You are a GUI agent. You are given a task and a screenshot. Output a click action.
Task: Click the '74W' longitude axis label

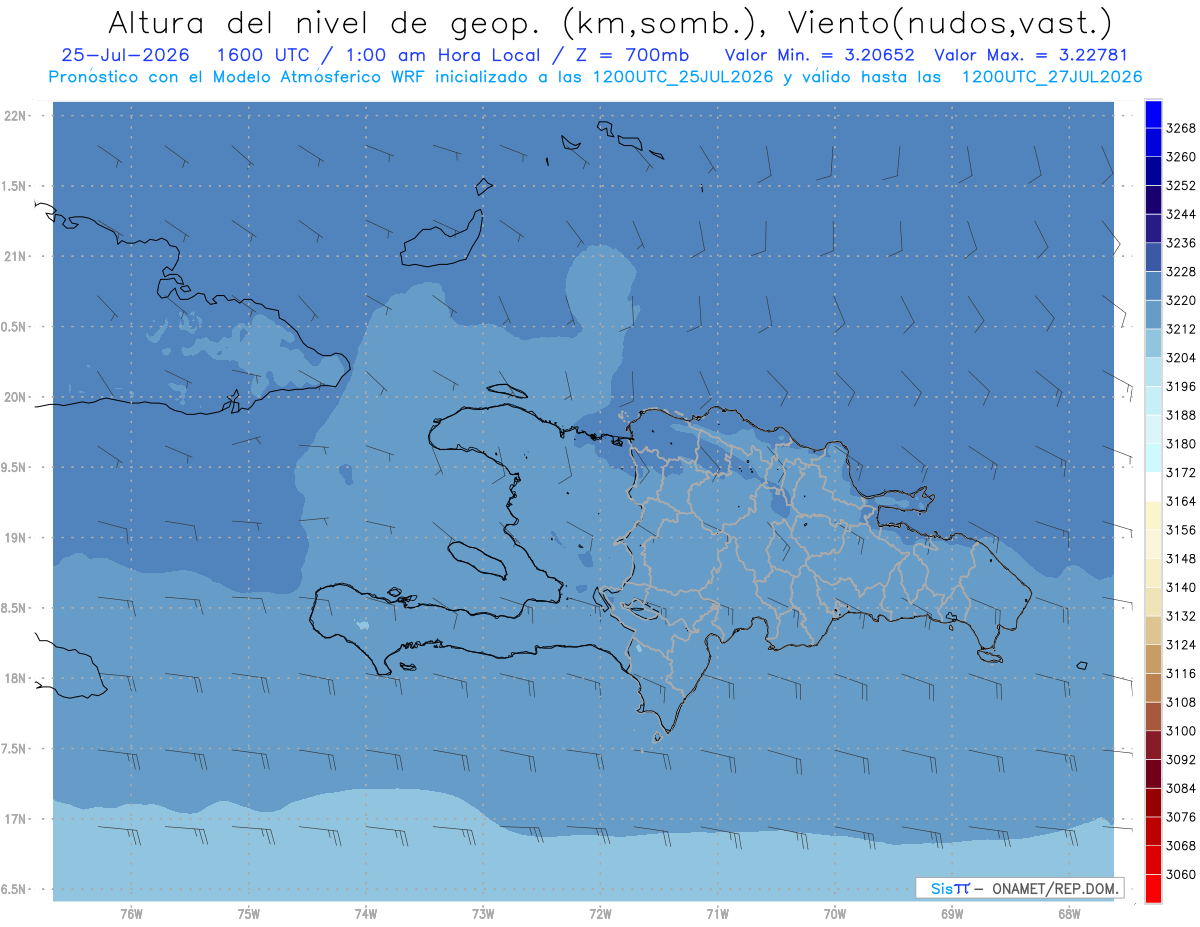(365, 914)
